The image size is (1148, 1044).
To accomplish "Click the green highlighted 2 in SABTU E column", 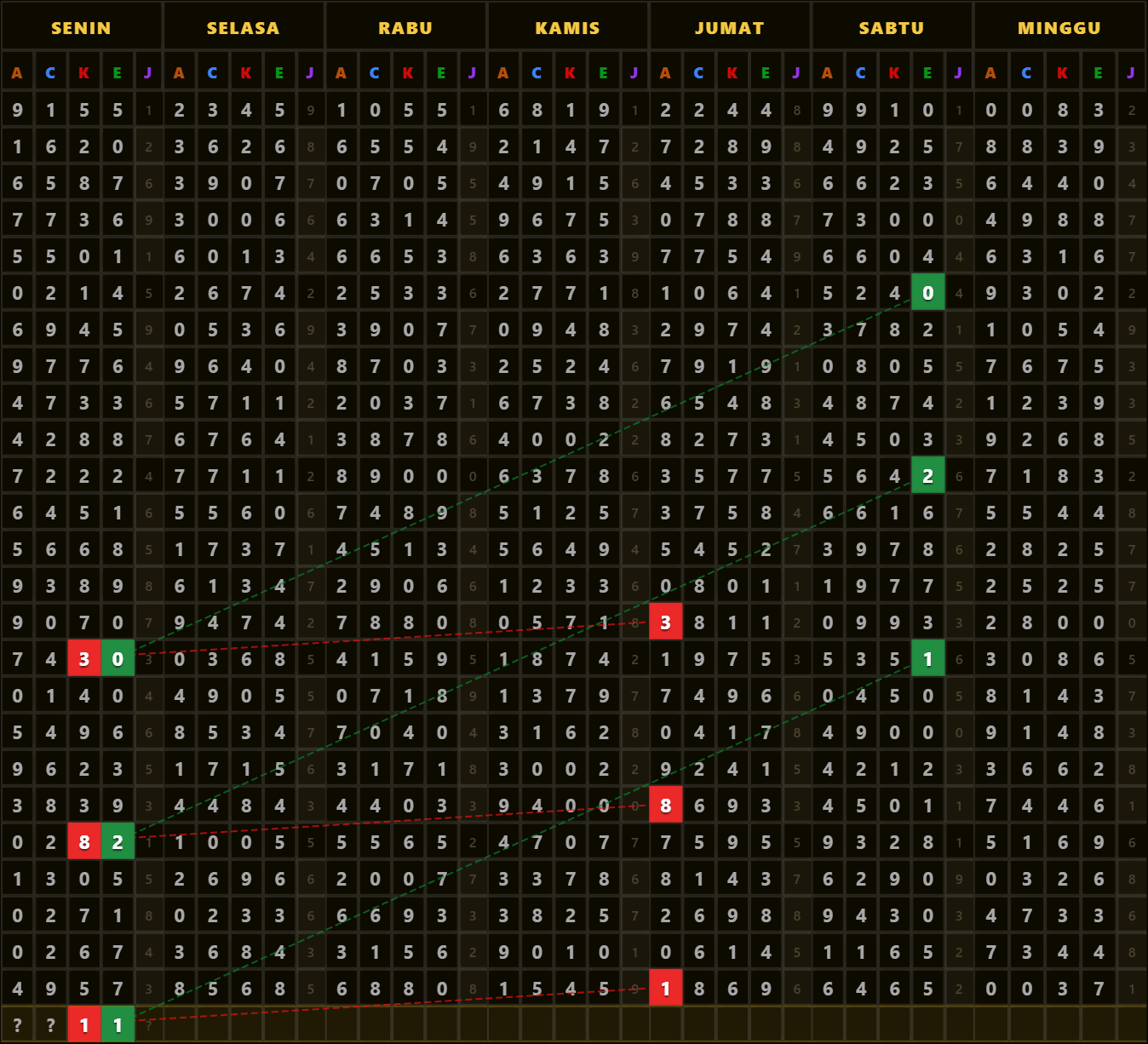I will click(927, 475).
